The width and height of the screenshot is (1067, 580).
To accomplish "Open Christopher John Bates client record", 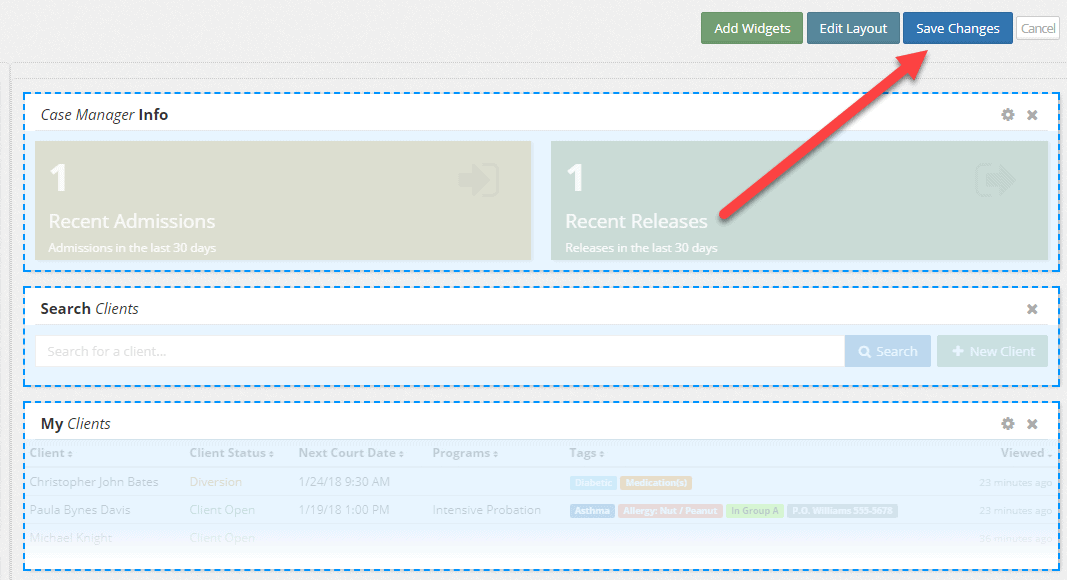I will 94,482.
